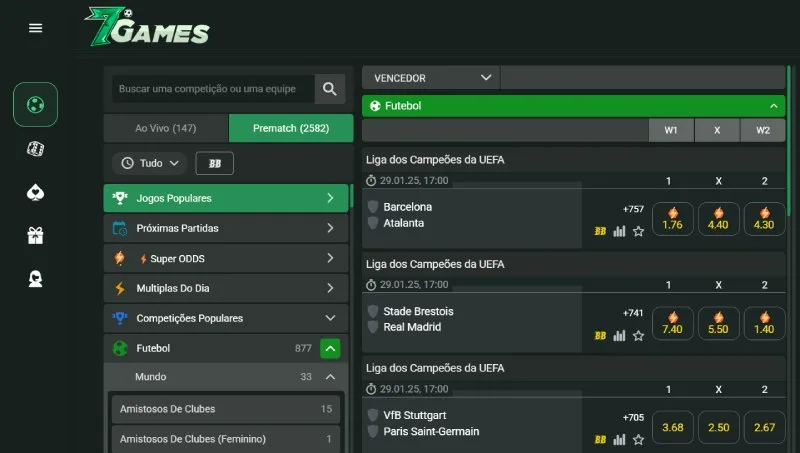Favorite the Barcelona vs Atalanta match star
Screen dimensions: 800x453
pyautogui.click(x=638, y=232)
